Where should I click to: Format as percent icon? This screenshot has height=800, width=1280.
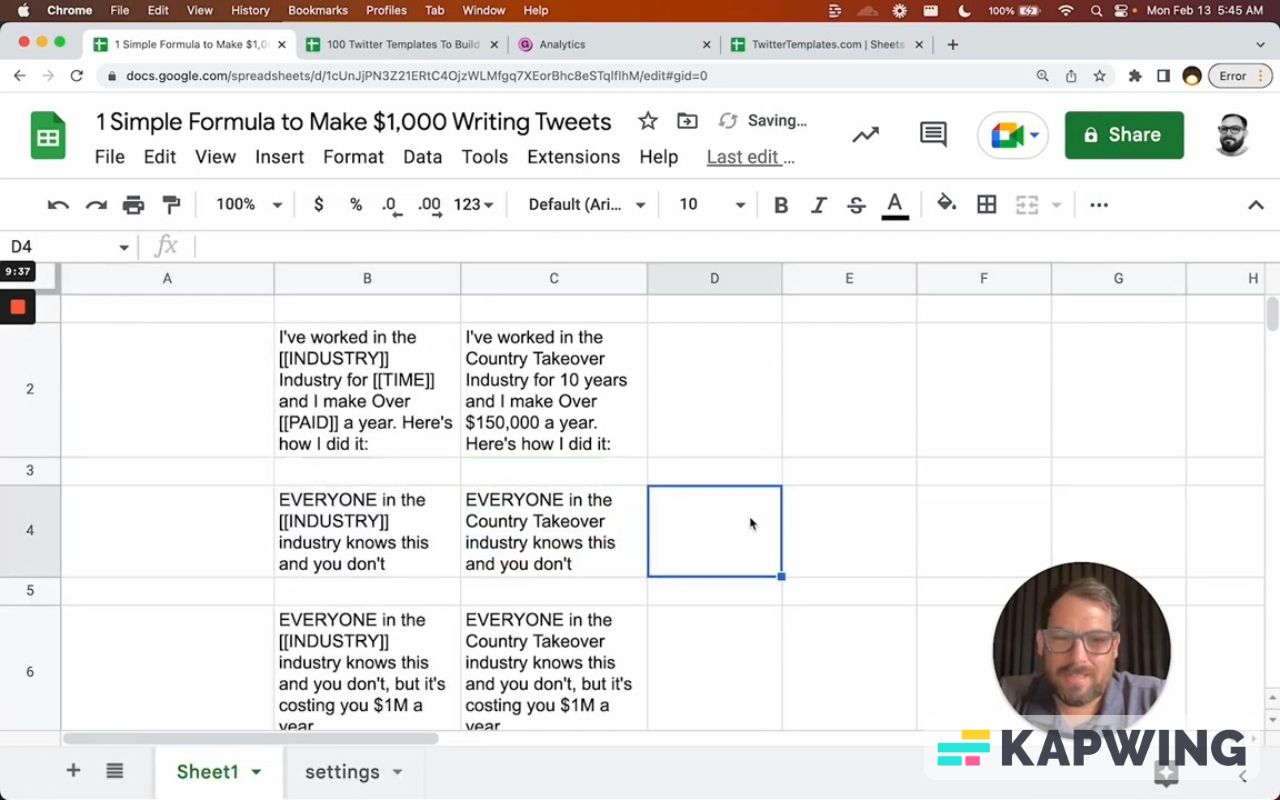[355, 204]
